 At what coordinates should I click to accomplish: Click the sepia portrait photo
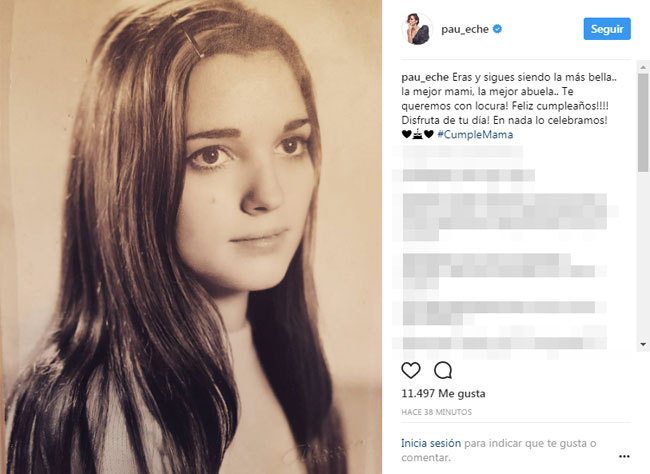tap(191, 237)
